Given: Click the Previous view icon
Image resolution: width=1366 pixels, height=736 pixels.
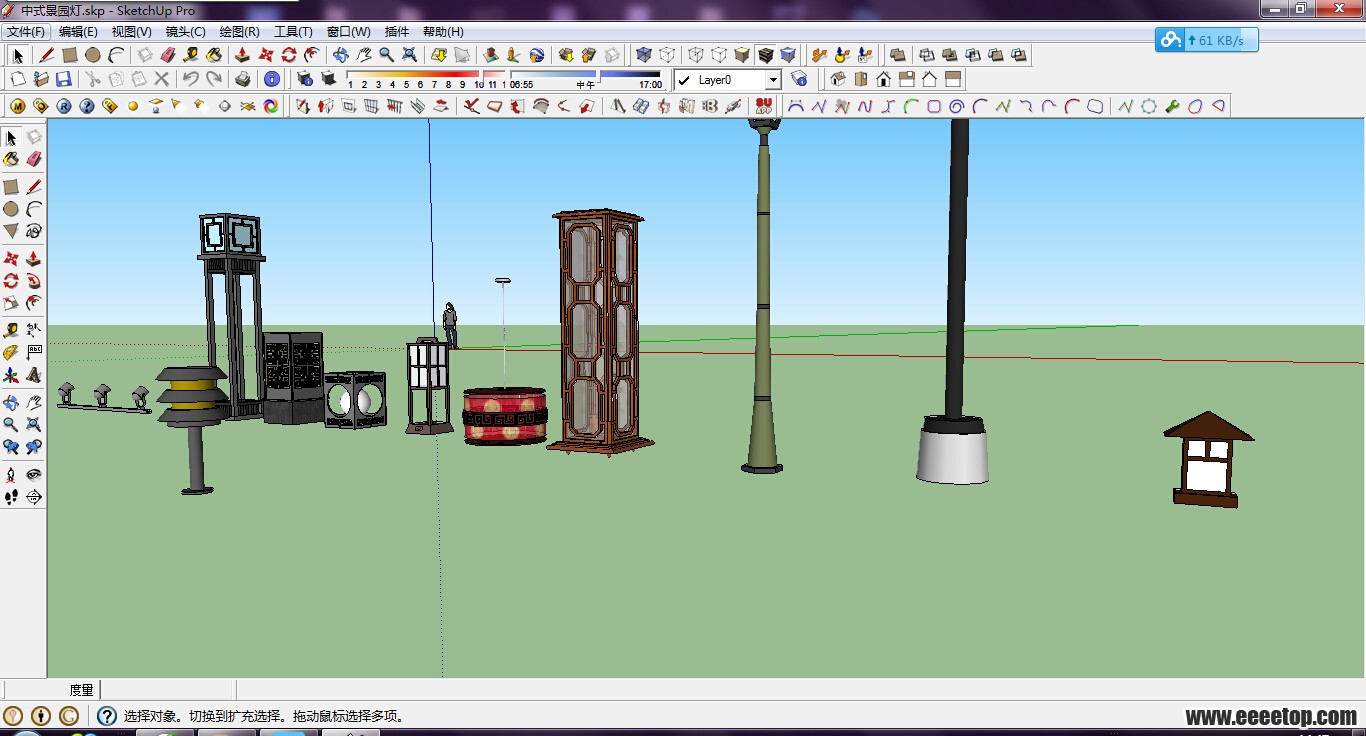Looking at the screenshot, I should 11,447.
